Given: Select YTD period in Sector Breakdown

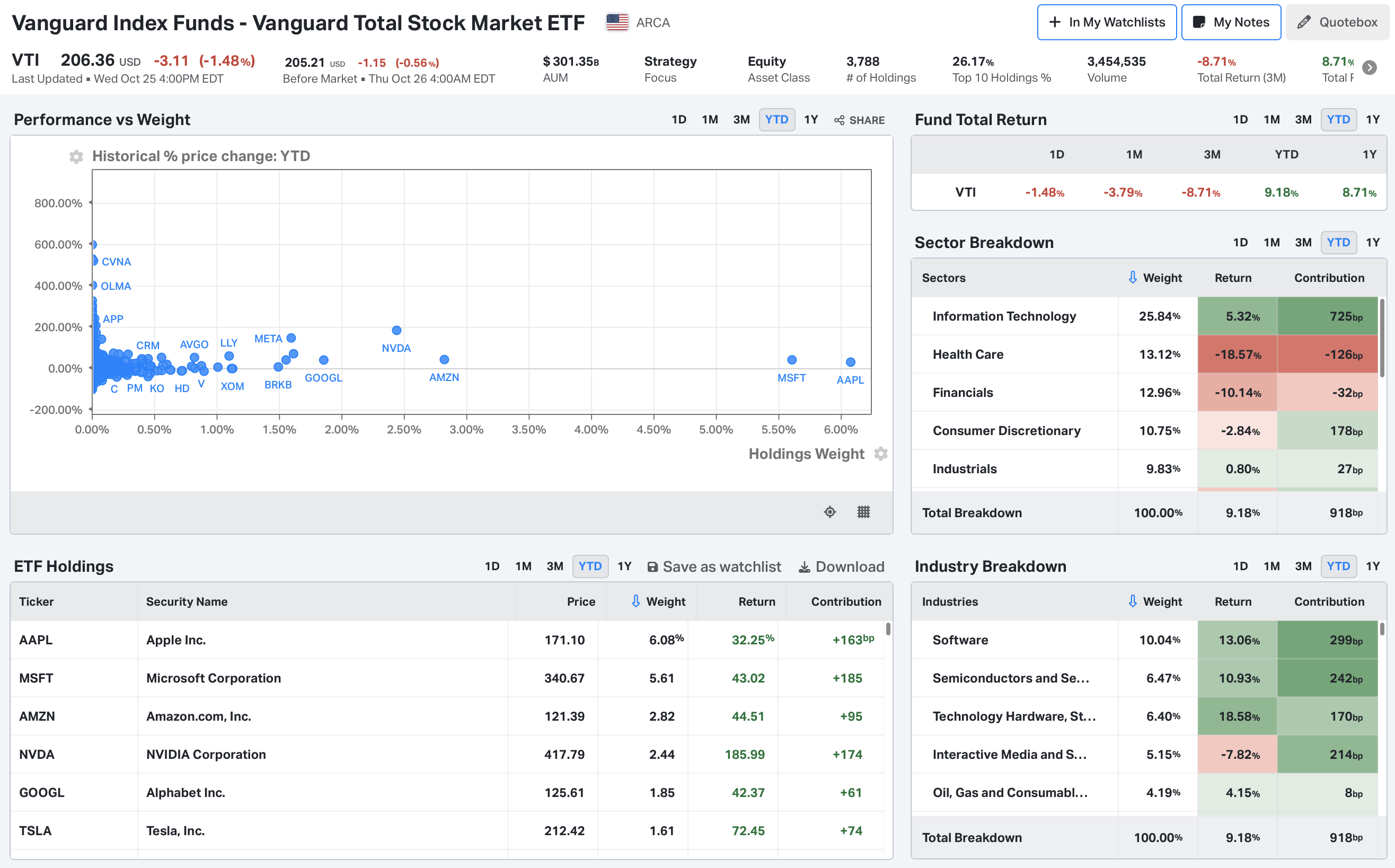Looking at the screenshot, I should [1338, 242].
